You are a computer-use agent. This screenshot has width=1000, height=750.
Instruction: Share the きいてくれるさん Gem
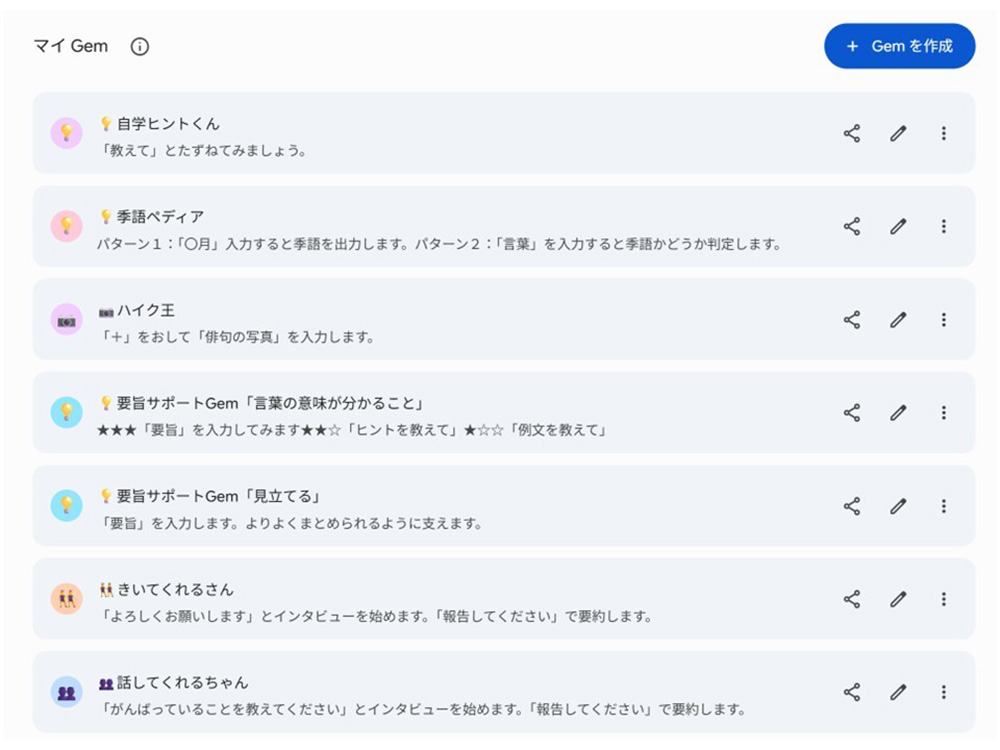[x=852, y=599]
